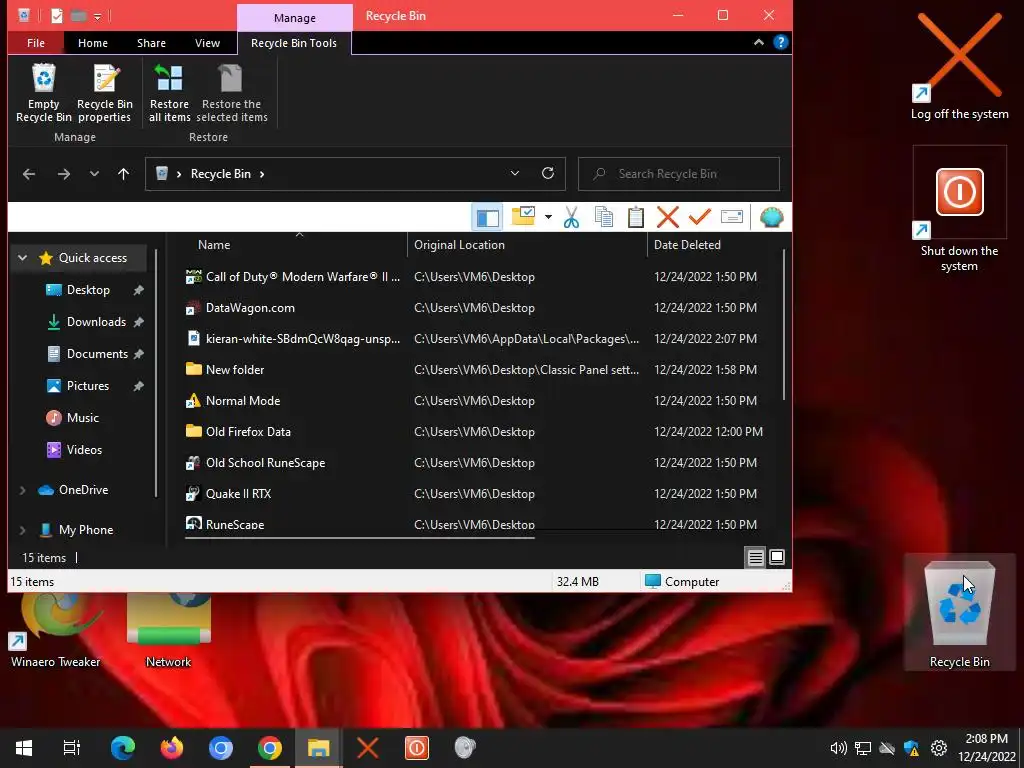
Task: Go back with the left arrow
Action: pos(29,174)
